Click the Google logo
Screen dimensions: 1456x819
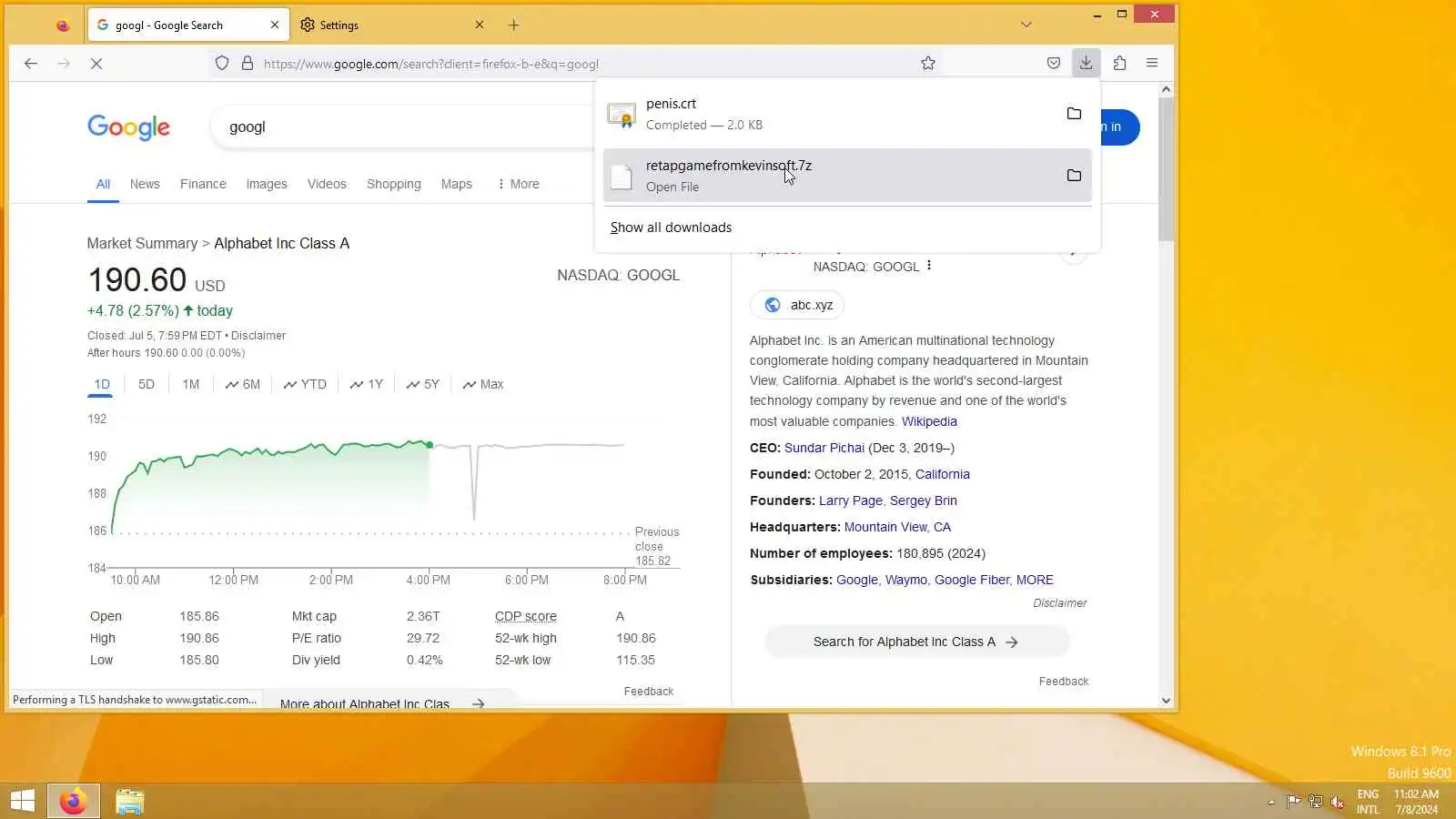coord(128,127)
